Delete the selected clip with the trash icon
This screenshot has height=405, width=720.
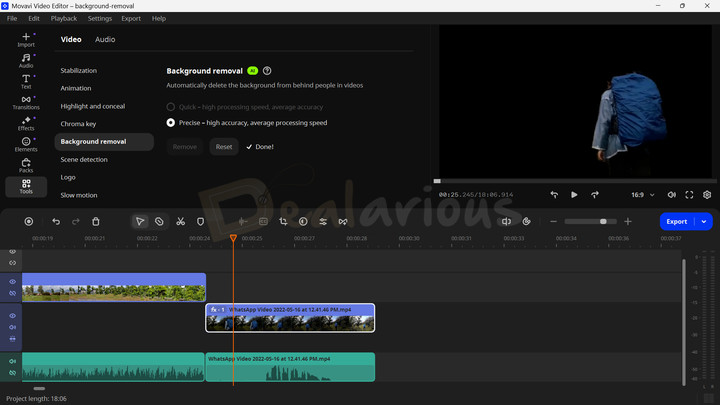[96, 221]
